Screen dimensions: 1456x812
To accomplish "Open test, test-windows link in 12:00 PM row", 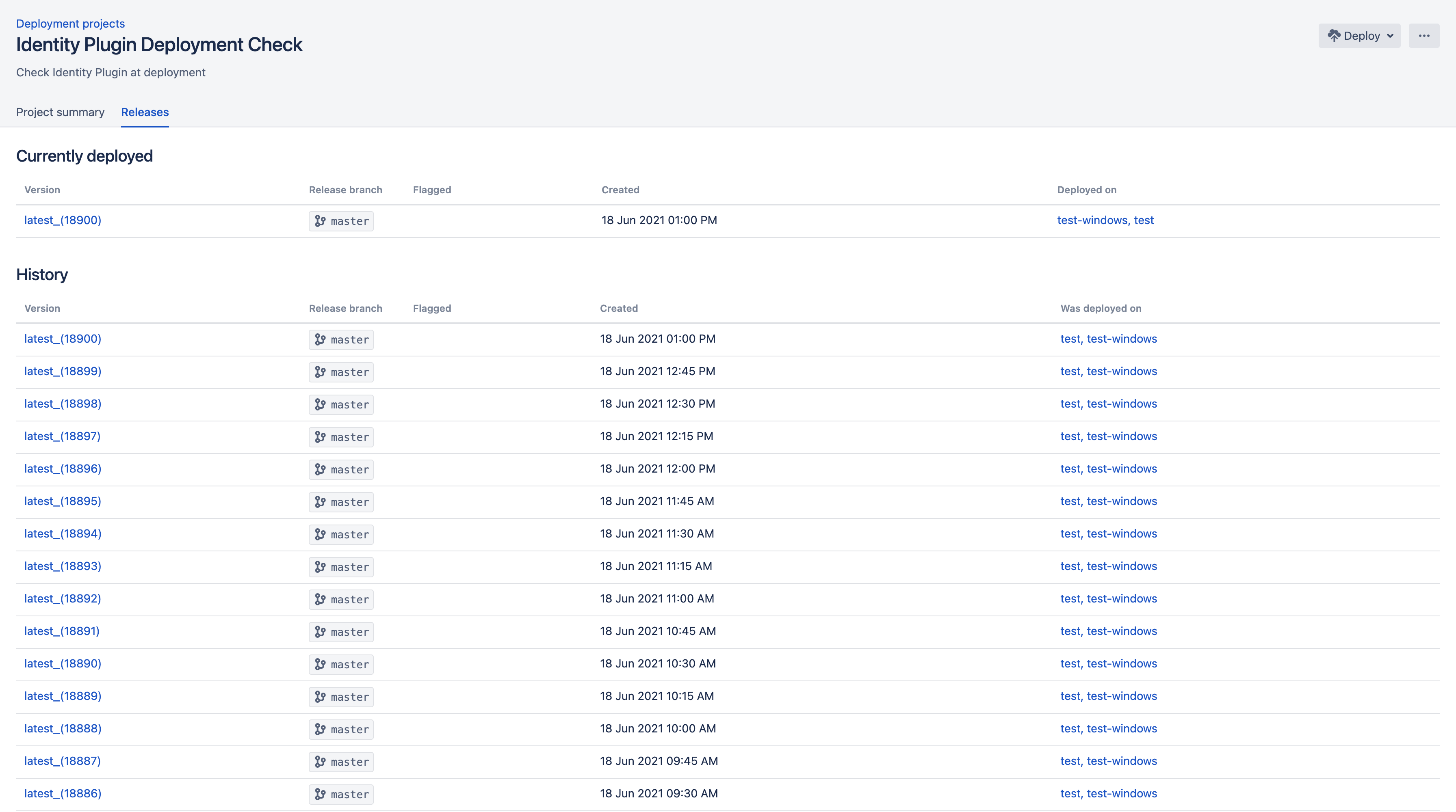I will coord(1108,469).
